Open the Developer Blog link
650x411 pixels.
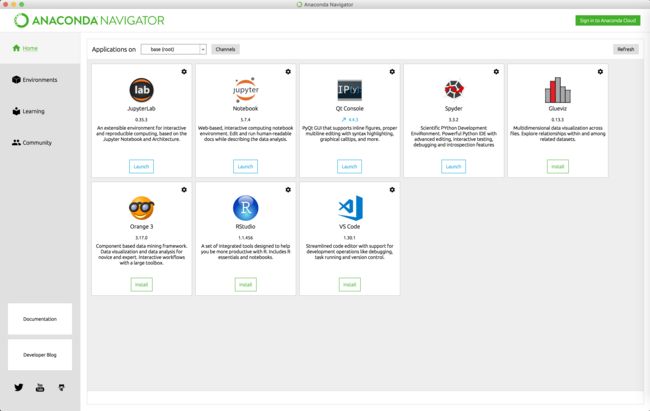click(x=40, y=355)
